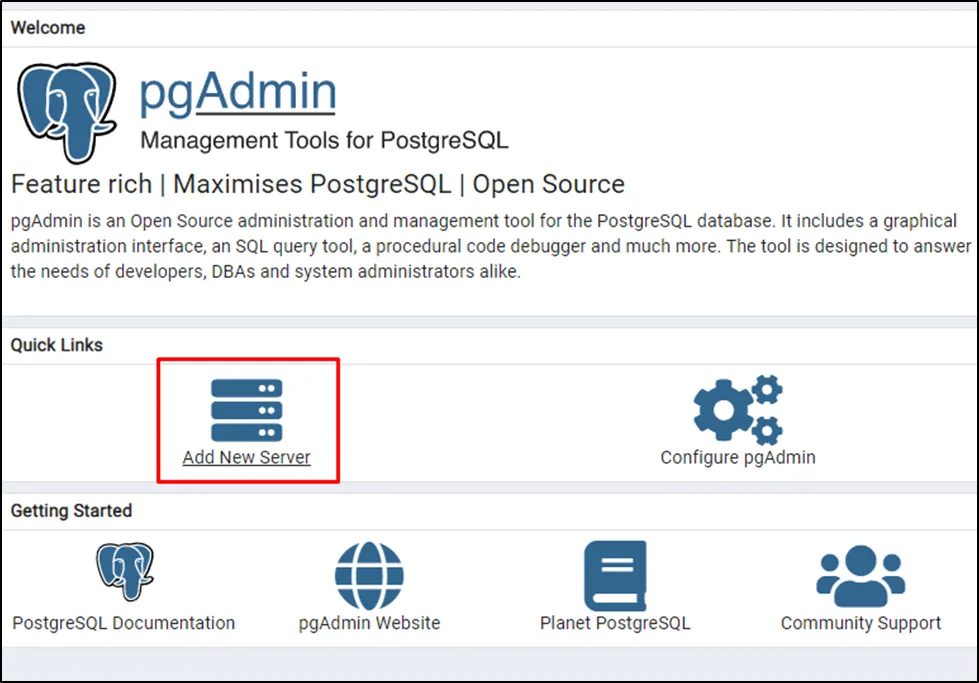Click the pgAdmin Website globe icon

(x=369, y=576)
